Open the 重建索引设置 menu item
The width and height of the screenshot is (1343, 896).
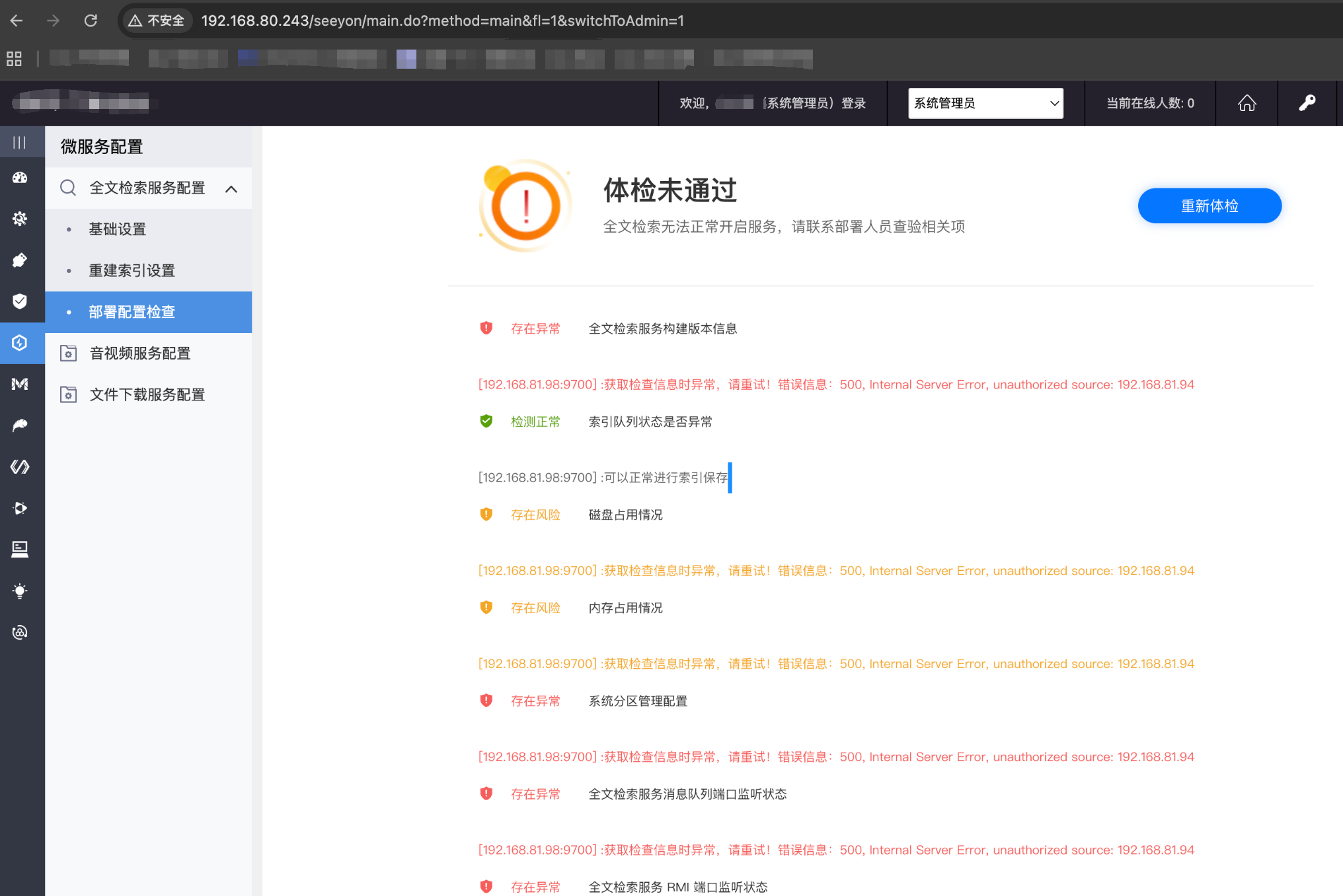pyautogui.click(x=149, y=271)
